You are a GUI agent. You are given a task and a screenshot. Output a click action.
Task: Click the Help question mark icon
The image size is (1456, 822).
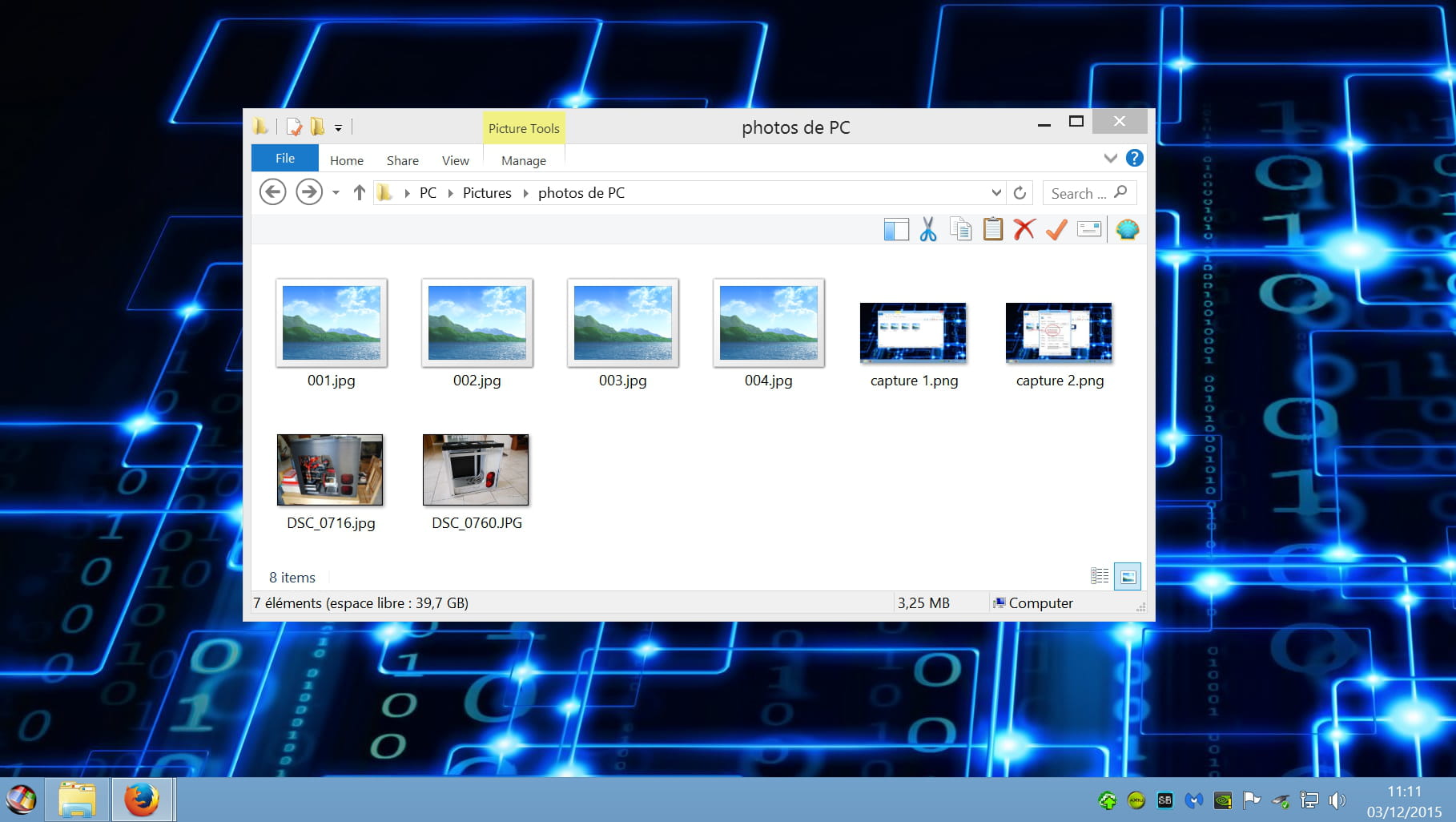coord(1134,158)
